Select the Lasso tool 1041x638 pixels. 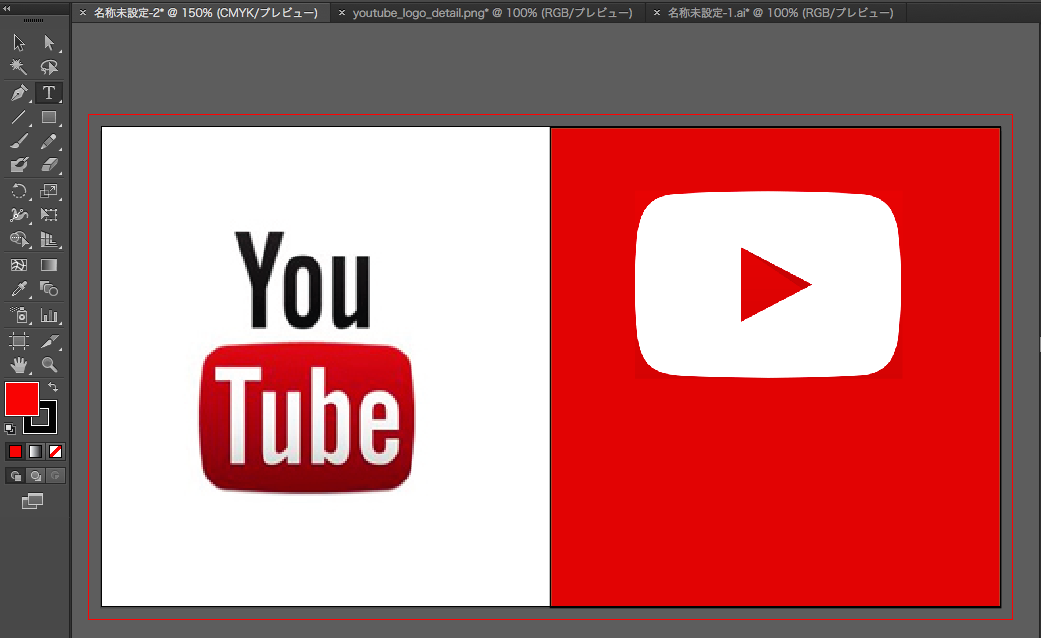coord(49,67)
